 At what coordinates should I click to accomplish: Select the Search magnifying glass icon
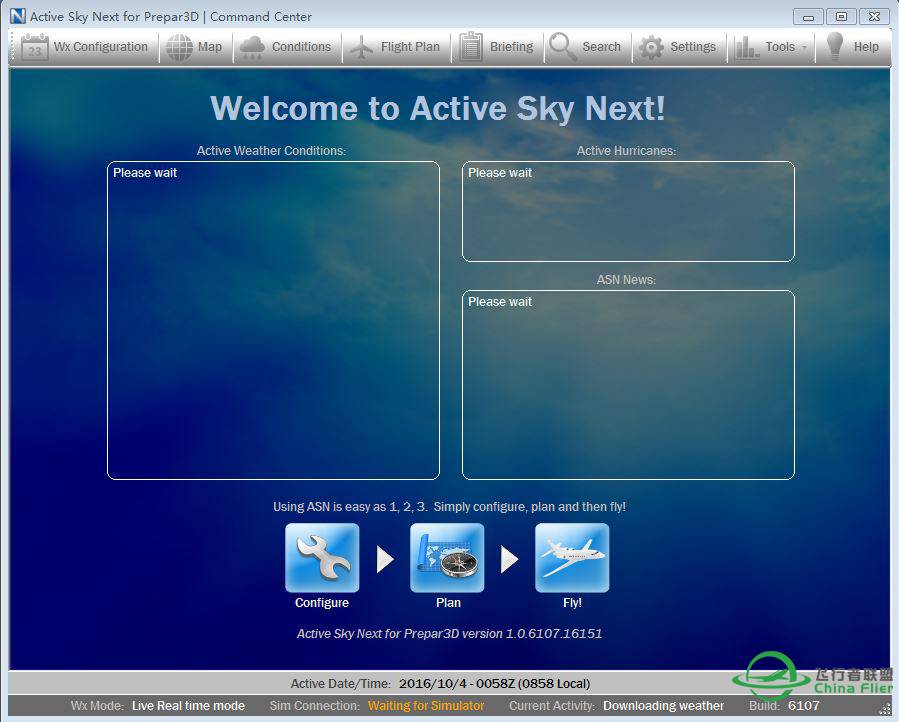(563, 47)
